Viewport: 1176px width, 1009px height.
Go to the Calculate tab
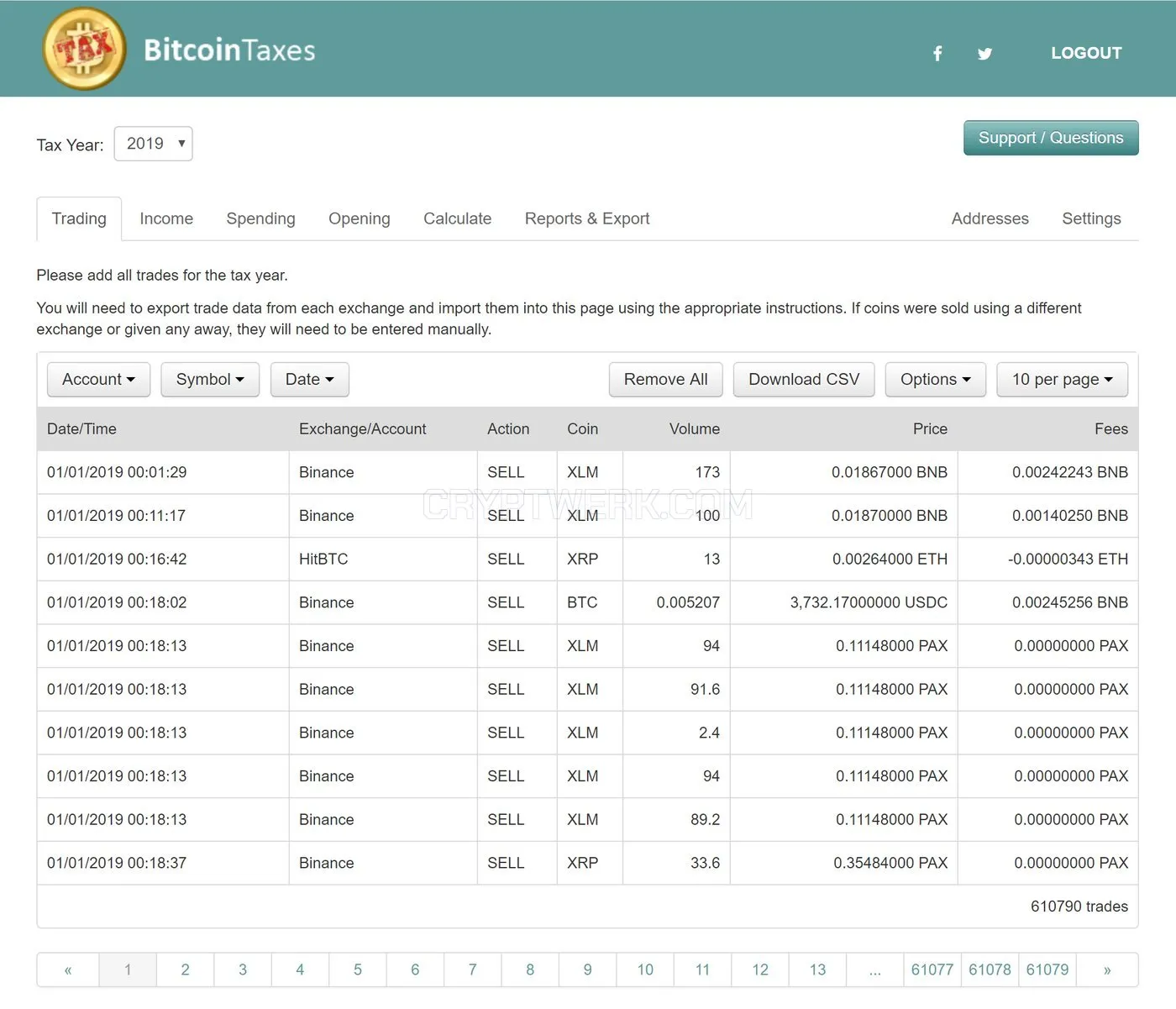(458, 218)
